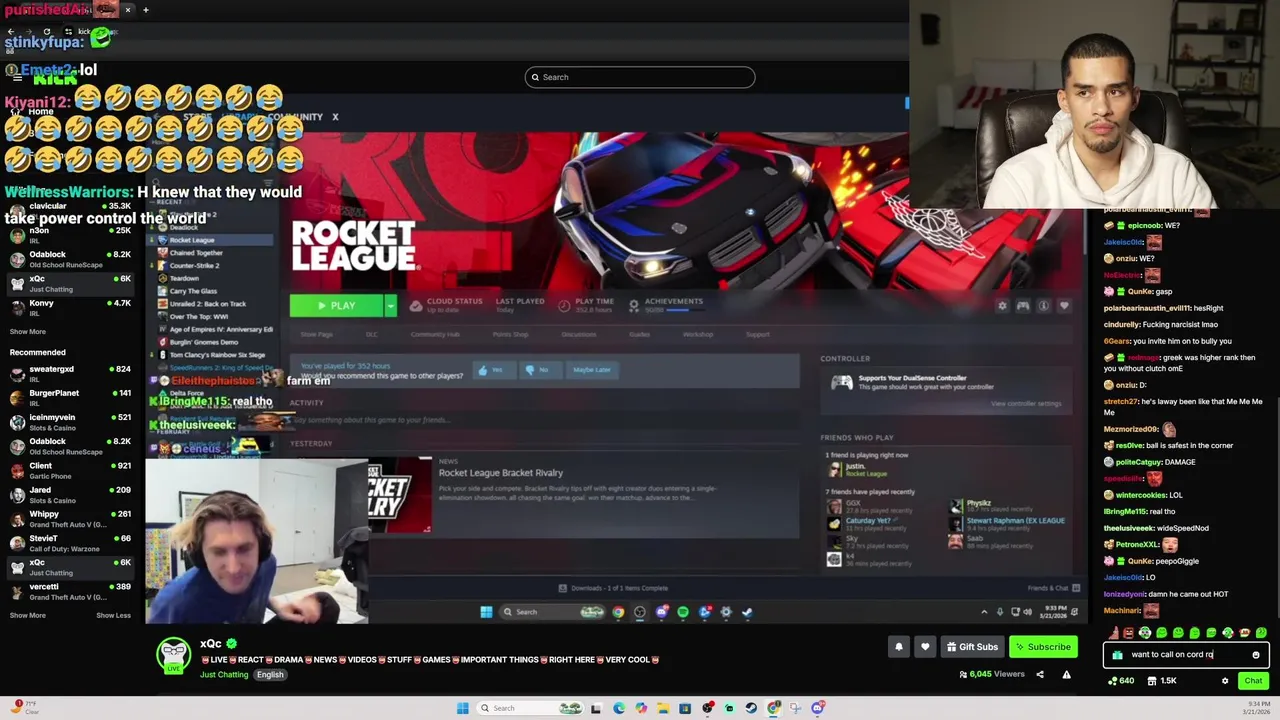
Task: Open controller icon on Steam game page
Action: point(1023,306)
